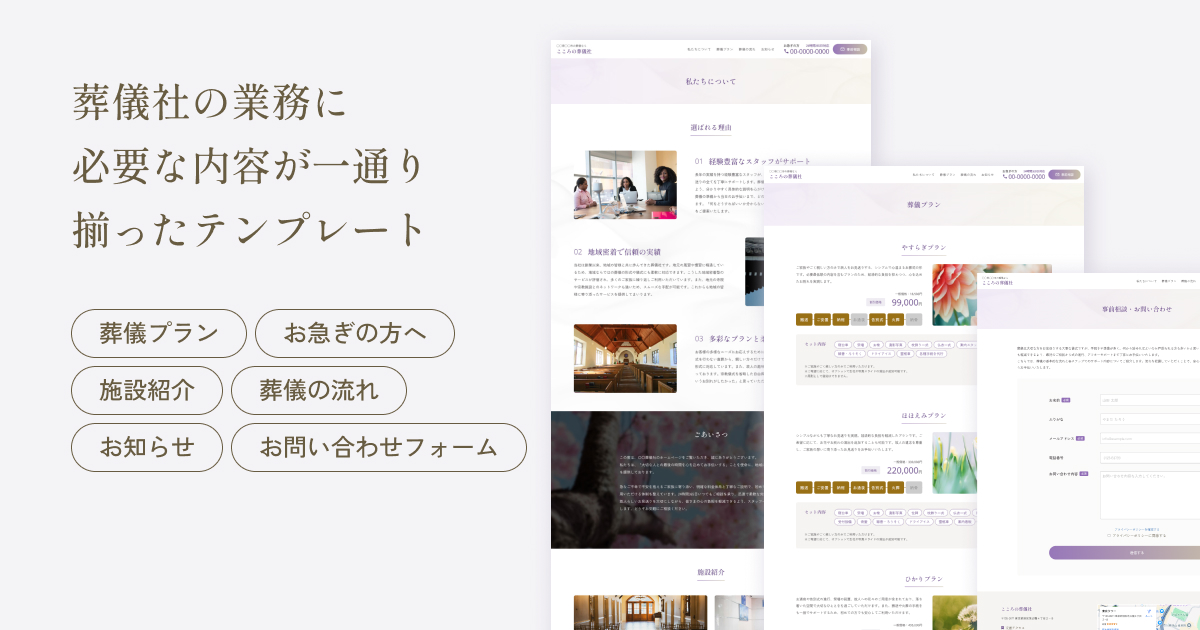Click the 納棺 tag under やすらぎプラン
The width and height of the screenshot is (1200, 630).
(x=841, y=320)
